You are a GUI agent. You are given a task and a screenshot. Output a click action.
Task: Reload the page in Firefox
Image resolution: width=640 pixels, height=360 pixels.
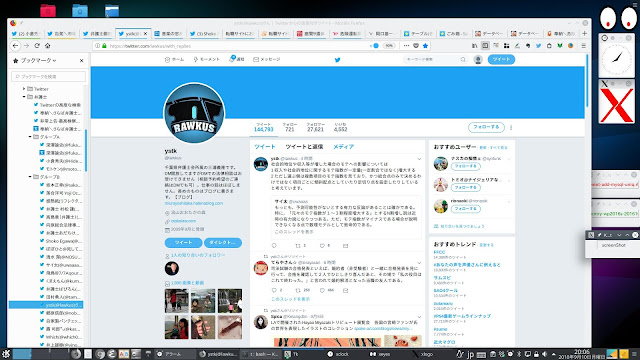pyautogui.click(x=37, y=46)
